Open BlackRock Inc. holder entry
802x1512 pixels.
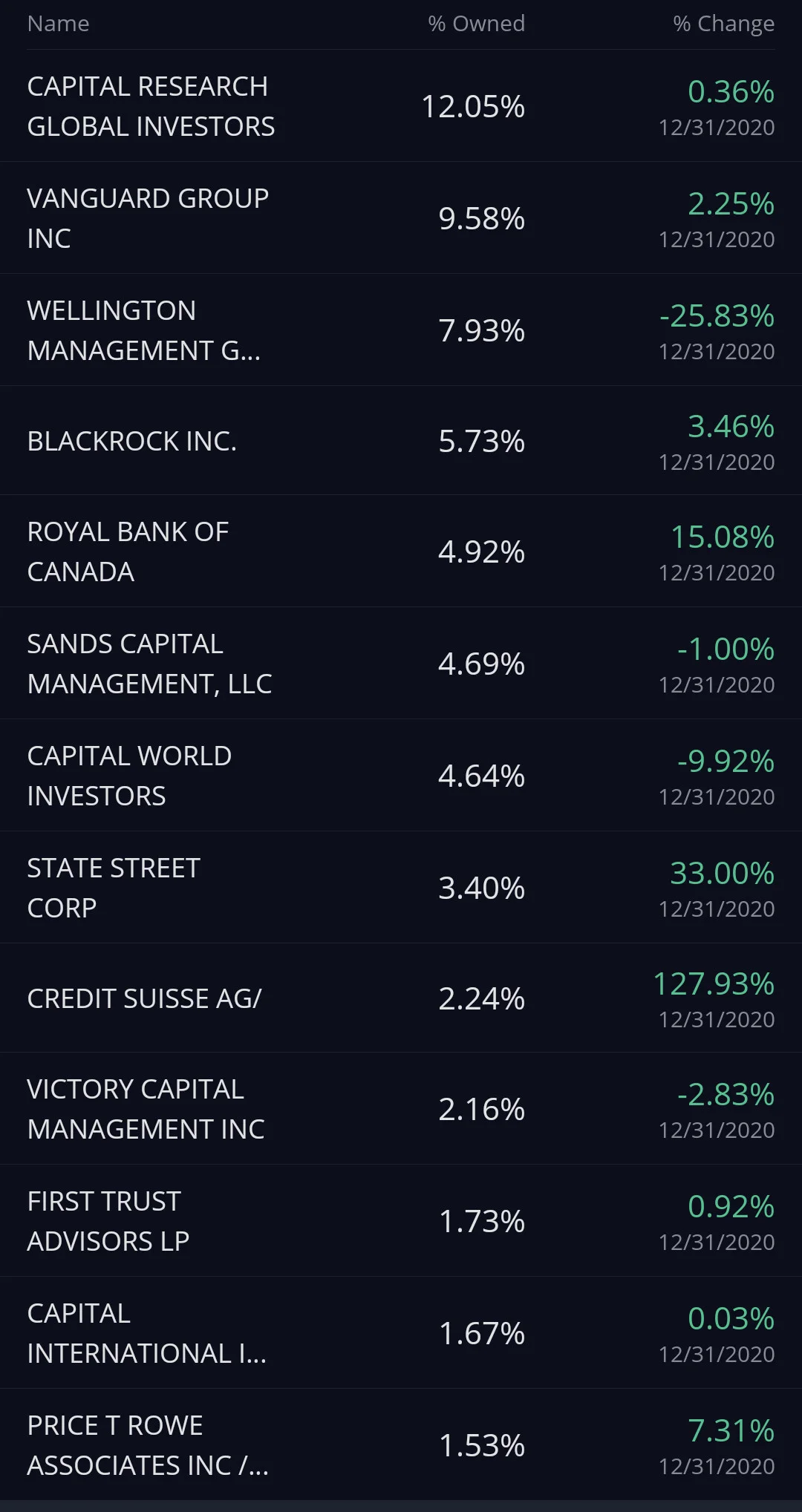click(x=401, y=441)
